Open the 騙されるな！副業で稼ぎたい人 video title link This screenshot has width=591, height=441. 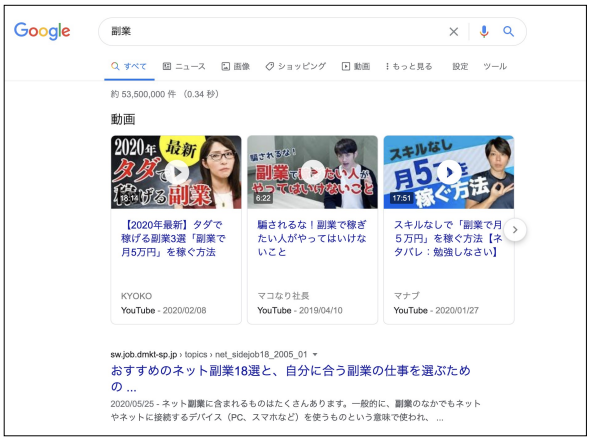point(312,238)
